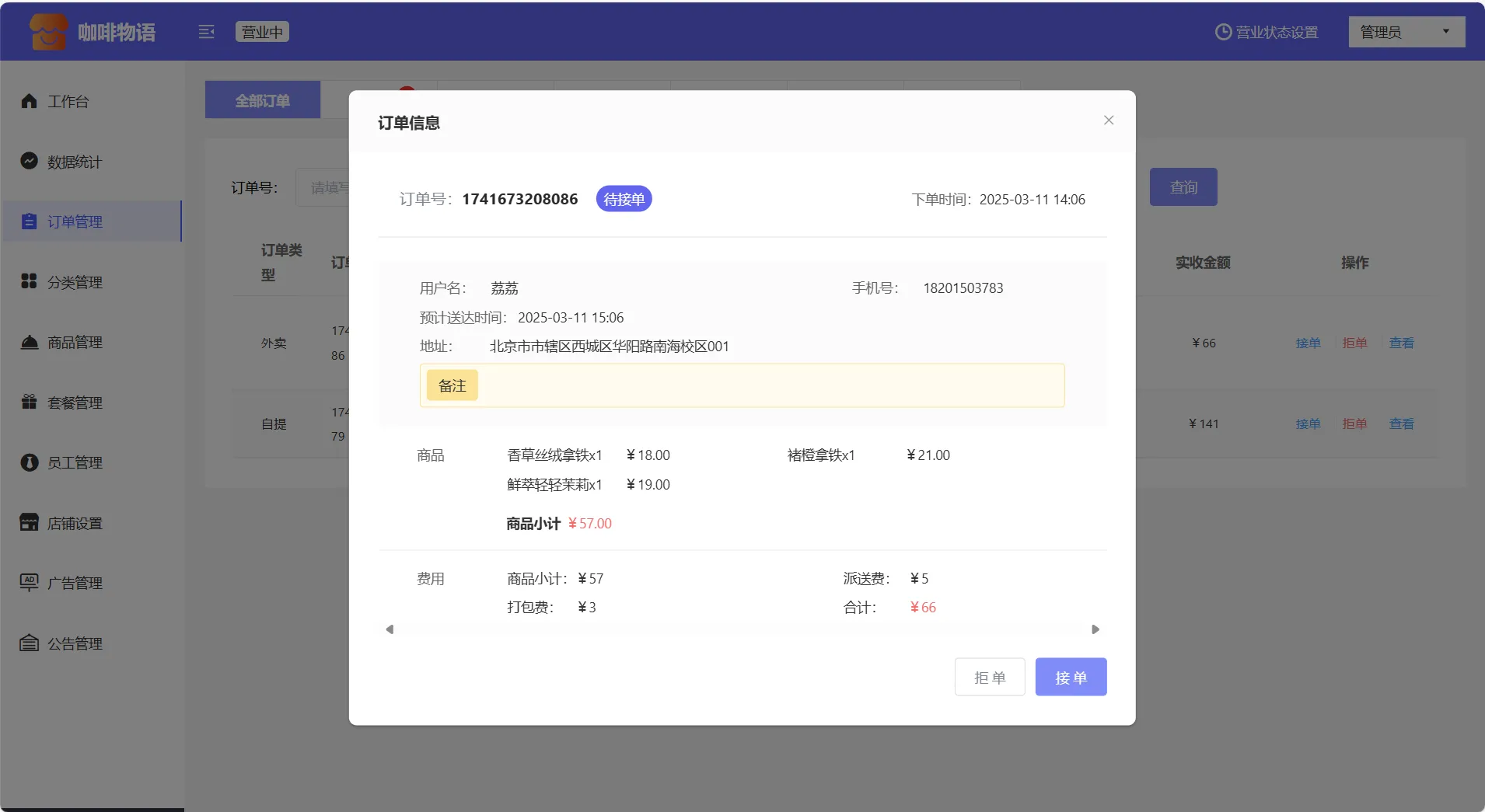Switch to the 全部订单 tab
Viewport: 1485px width, 812px height.
263,100
